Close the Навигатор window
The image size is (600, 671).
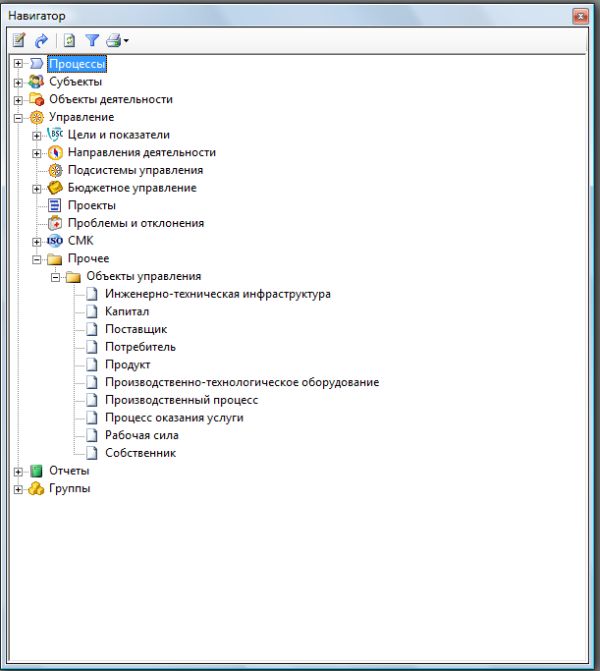(x=580, y=16)
